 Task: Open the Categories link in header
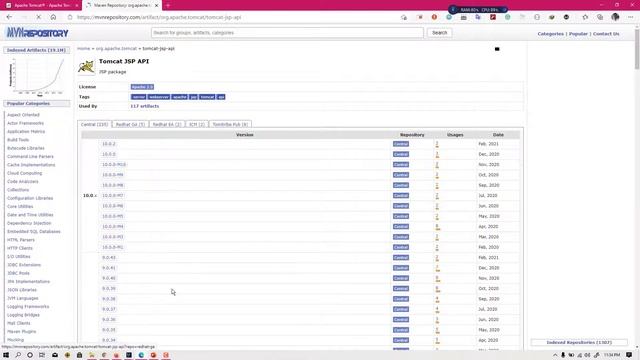[551, 34]
